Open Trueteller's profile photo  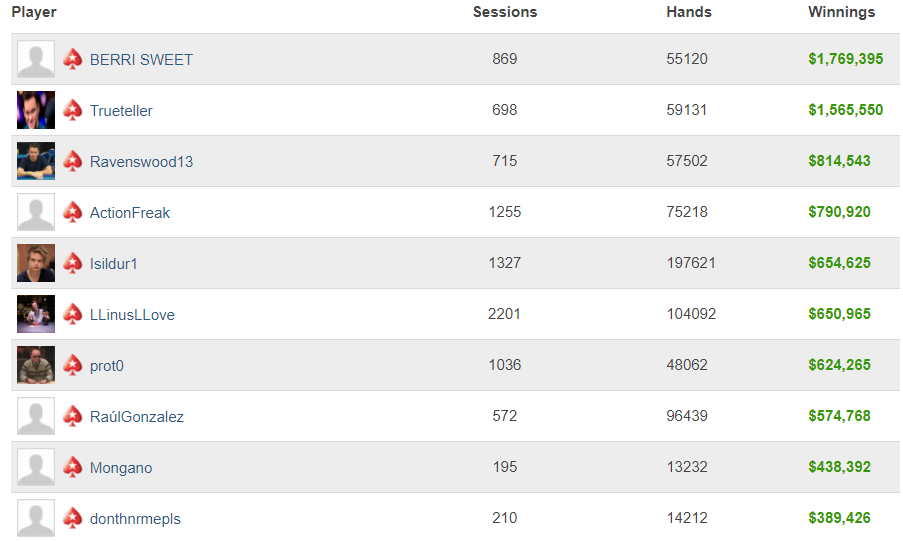click(x=36, y=110)
